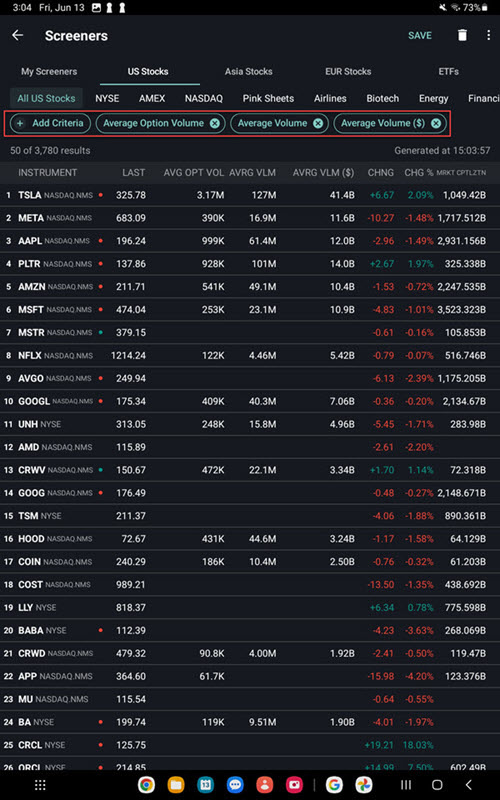Screen dimensions: 500x800
Task: Remove the Average Volume criteria chip
Action: (x=318, y=123)
